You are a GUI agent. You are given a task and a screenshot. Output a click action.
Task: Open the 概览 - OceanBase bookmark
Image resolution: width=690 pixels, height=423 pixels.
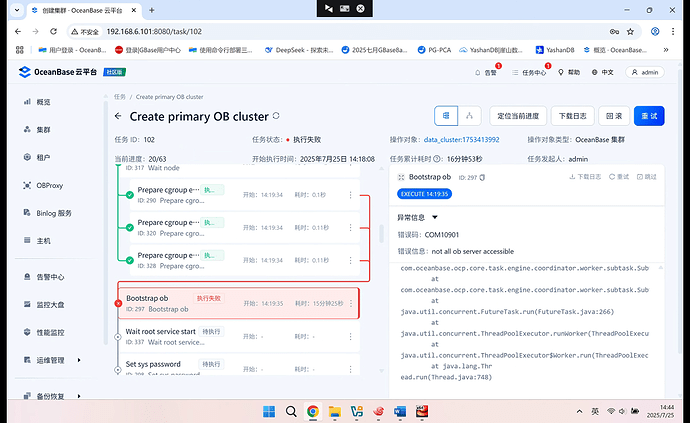click(615, 50)
